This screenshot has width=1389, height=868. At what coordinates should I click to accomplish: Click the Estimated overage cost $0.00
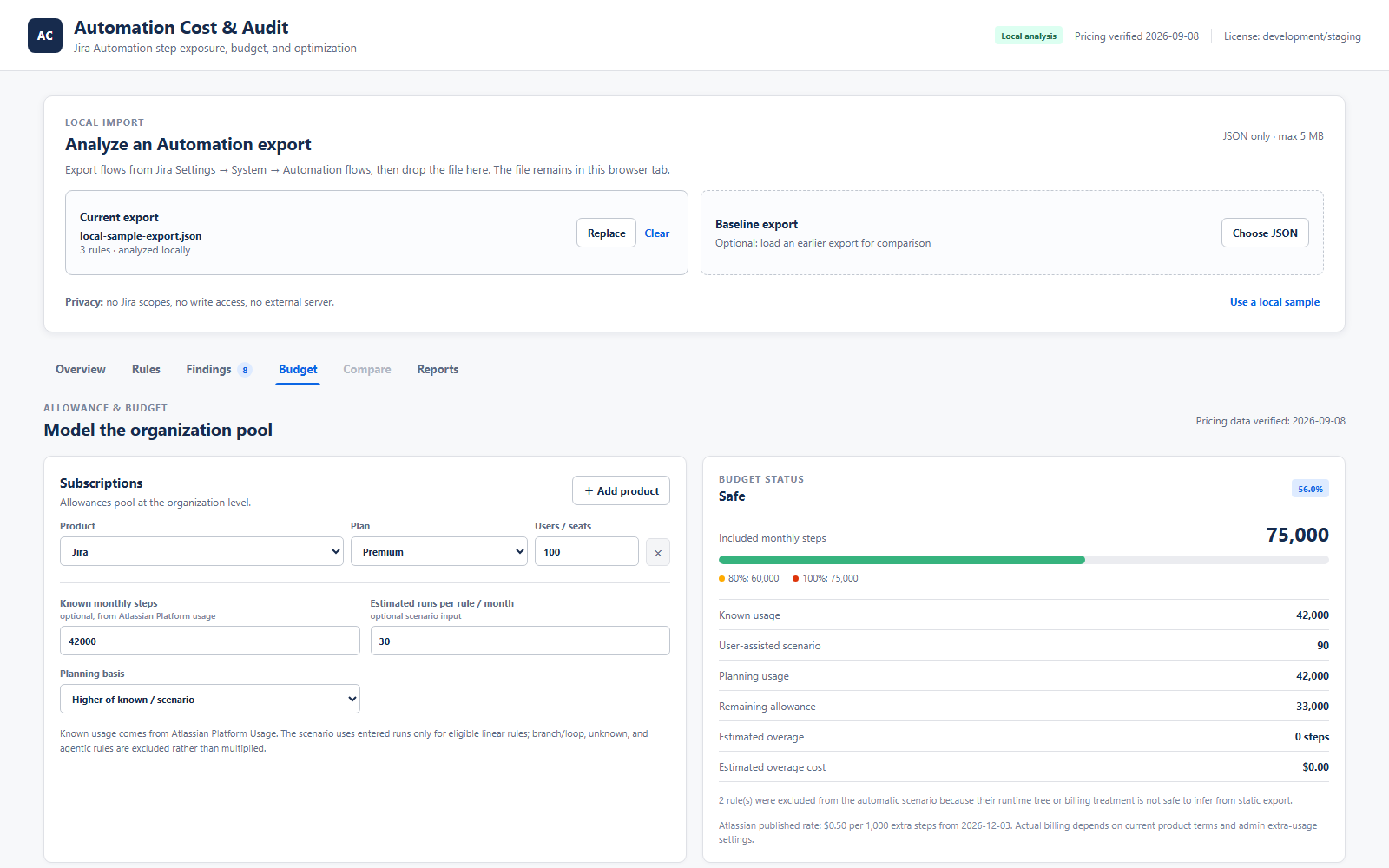tap(1315, 767)
